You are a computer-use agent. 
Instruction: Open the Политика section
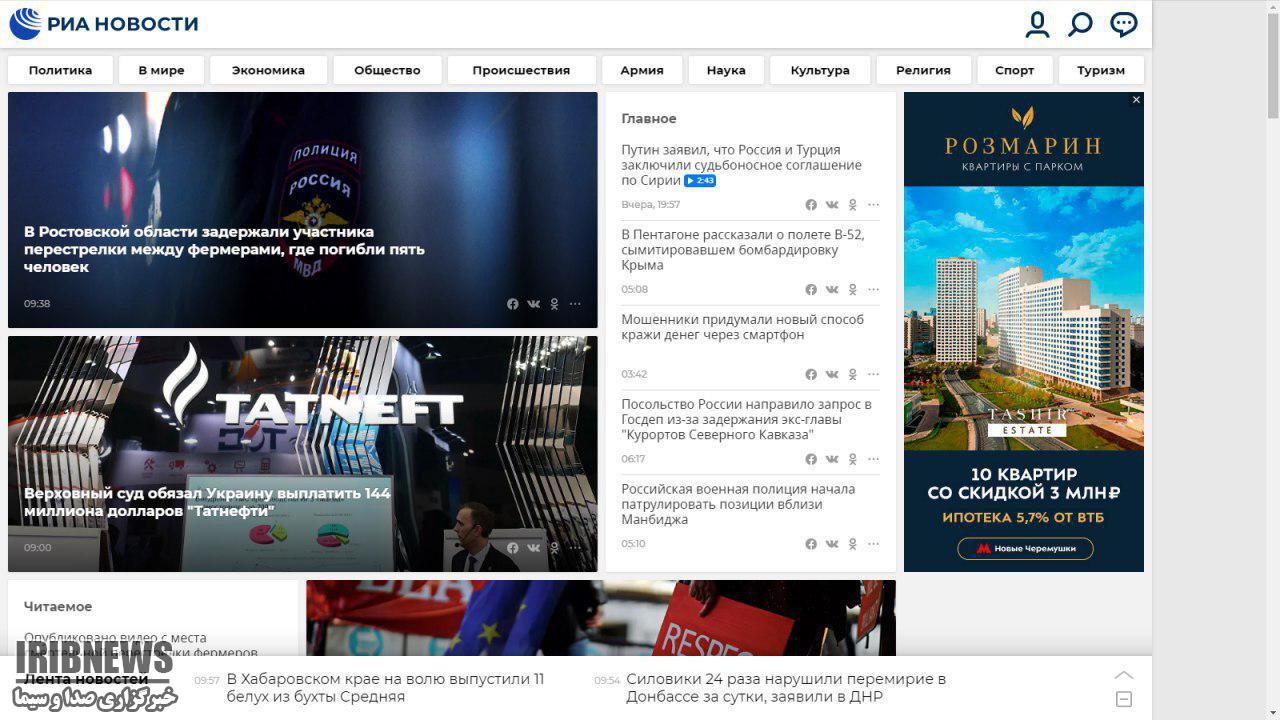point(60,70)
